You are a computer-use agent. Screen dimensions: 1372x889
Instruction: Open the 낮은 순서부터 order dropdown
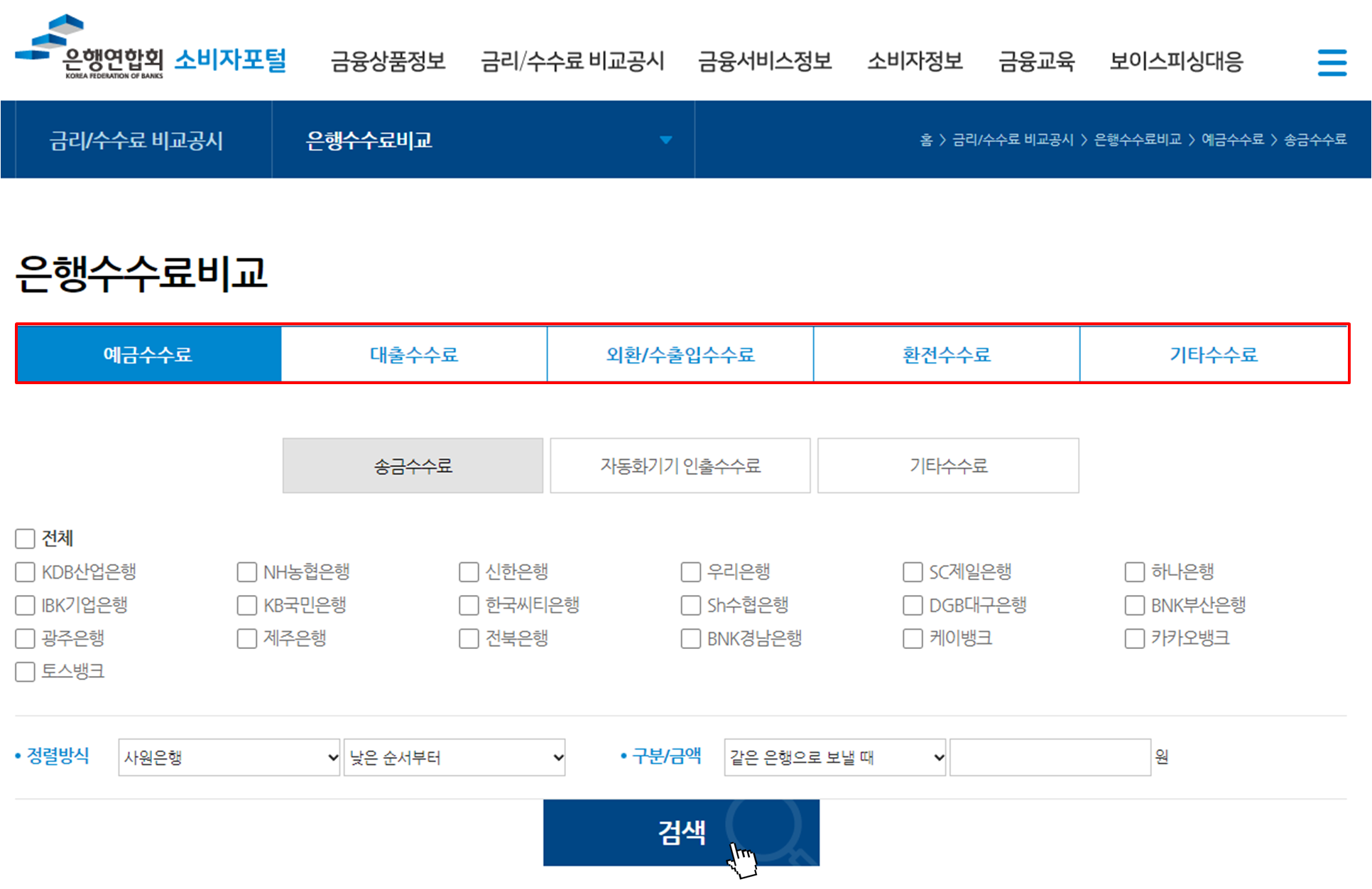tap(454, 758)
